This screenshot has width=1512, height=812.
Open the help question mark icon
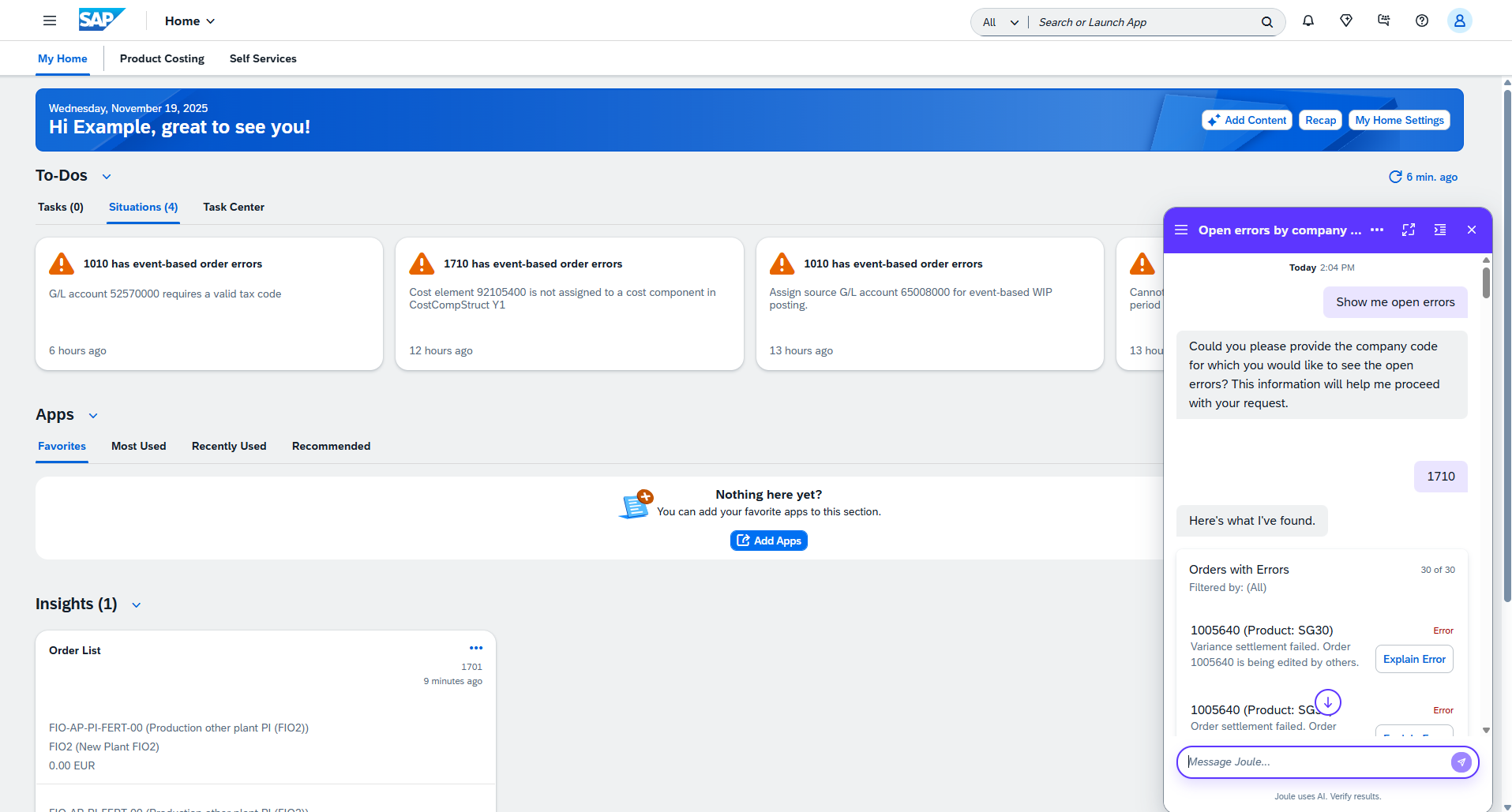1421,21
